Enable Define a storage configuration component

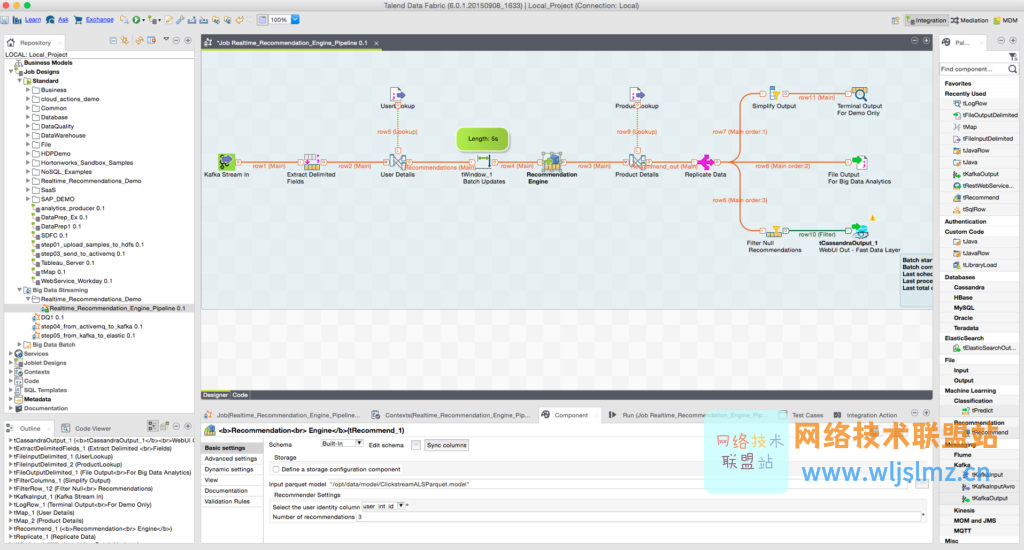276,469
